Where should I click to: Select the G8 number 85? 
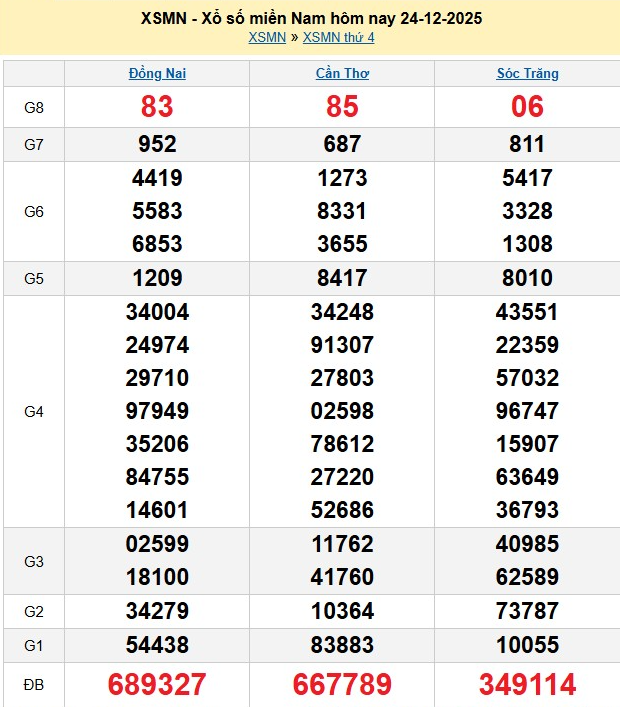click(x=342, y=107)
